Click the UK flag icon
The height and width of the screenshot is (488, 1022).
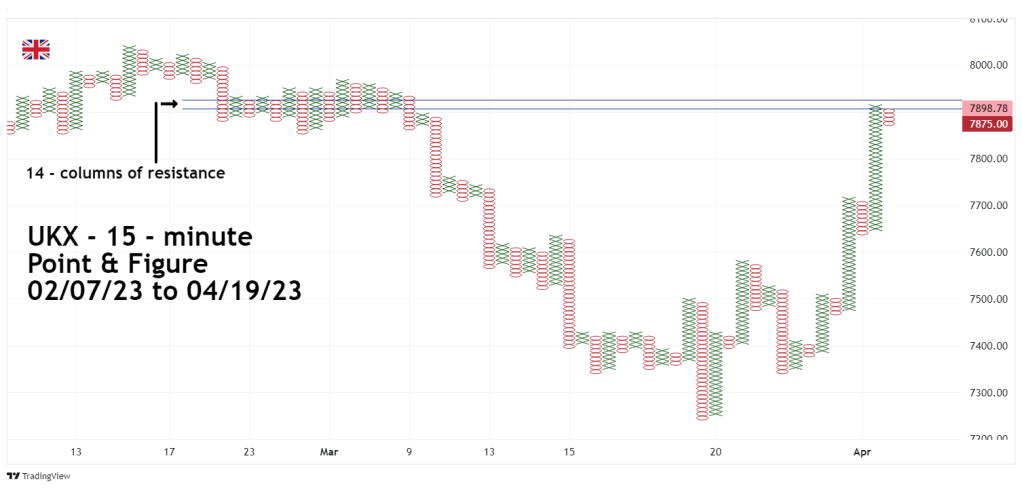click(36, 50)
